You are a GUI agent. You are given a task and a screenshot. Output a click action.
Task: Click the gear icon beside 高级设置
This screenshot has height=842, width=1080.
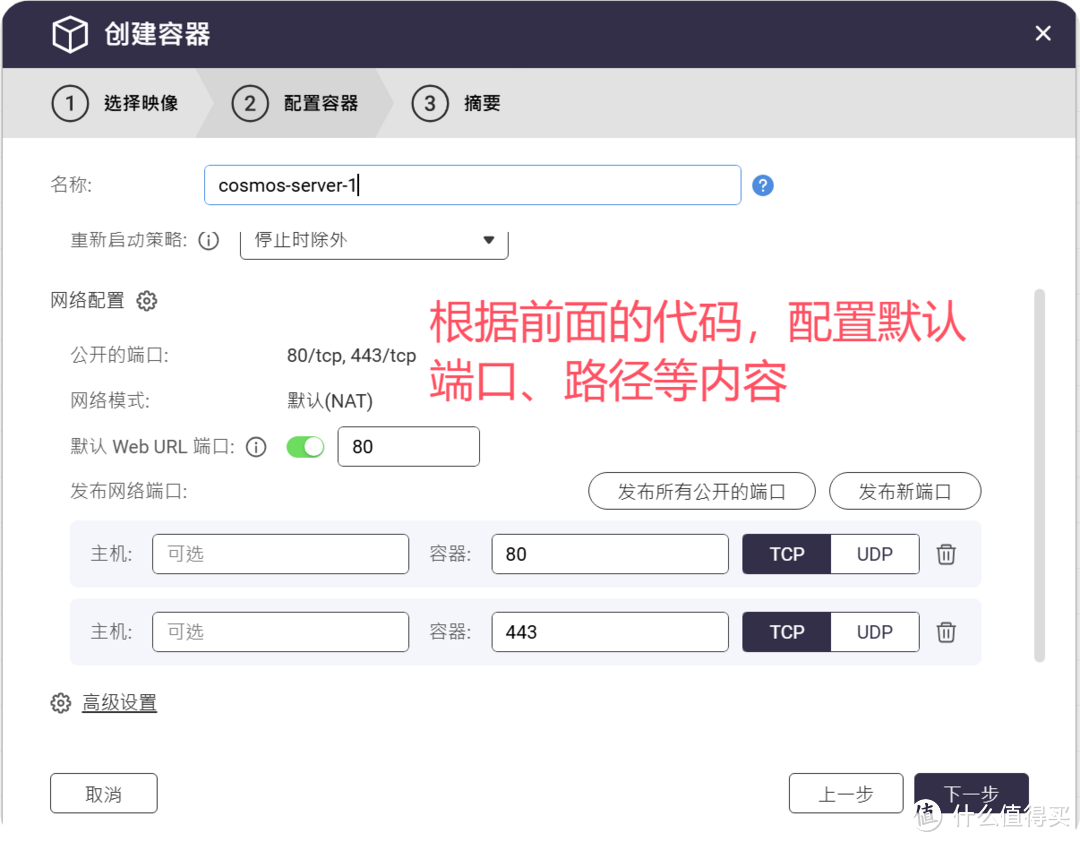(60, 703)
